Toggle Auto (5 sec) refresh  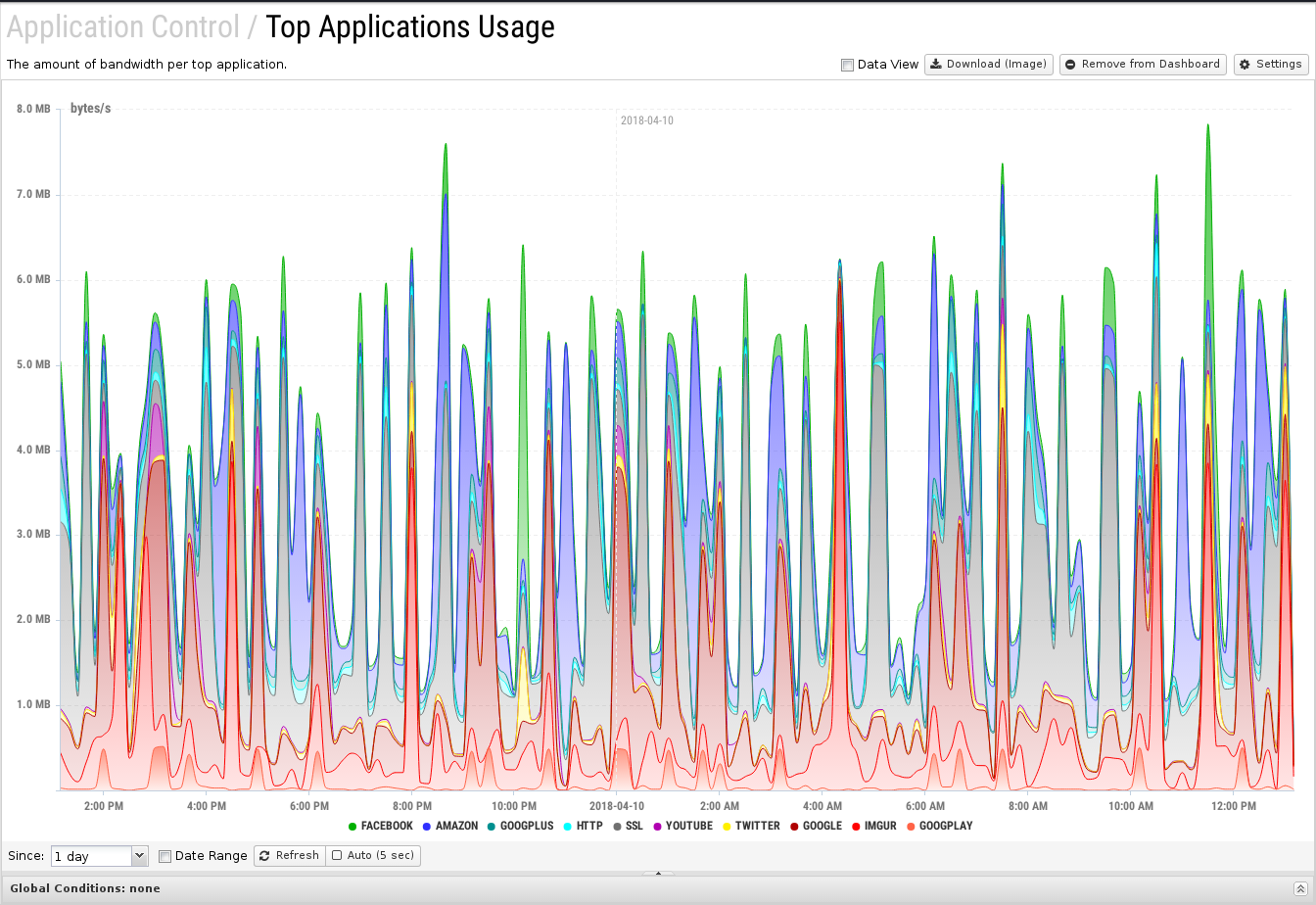pyautogui.click(x=373, y=855)
